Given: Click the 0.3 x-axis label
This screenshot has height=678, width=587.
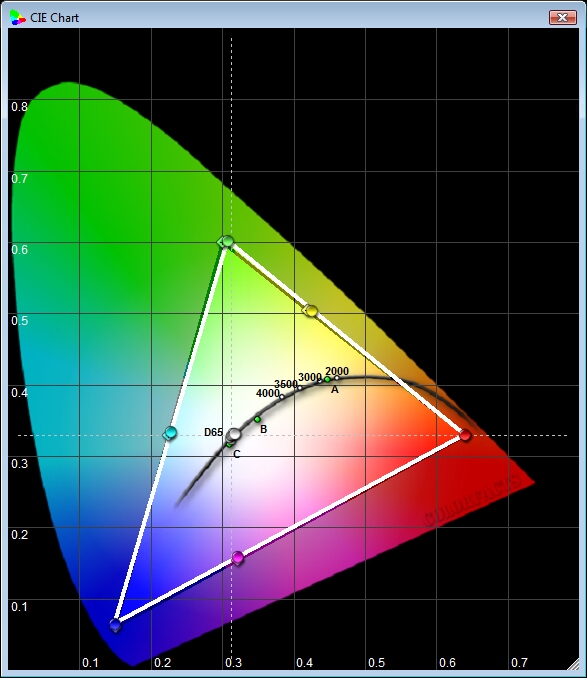Looking at the screenshot, I should pyautogui.click(x=233, y=663).
